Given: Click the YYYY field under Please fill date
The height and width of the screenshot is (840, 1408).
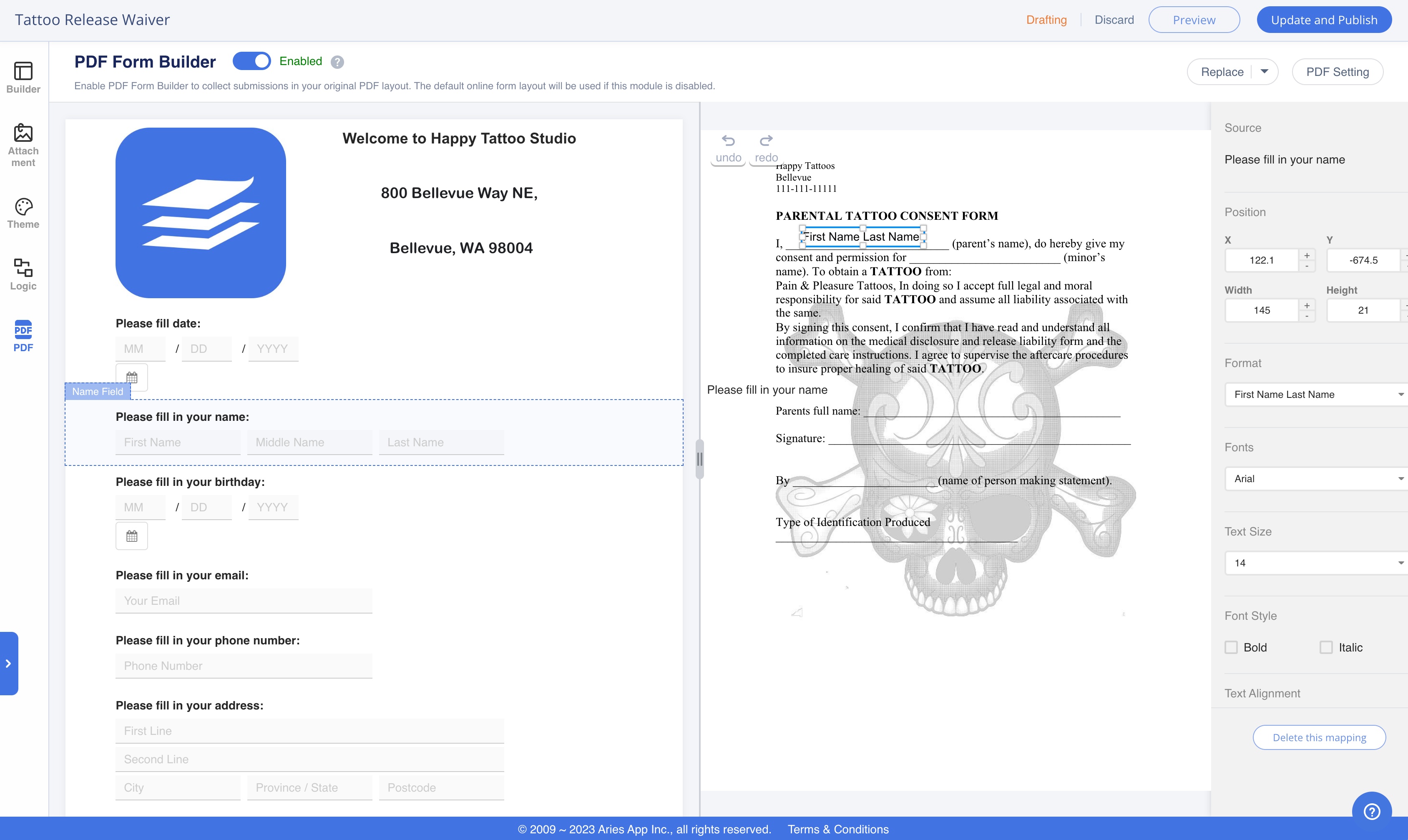Looking at the screenshot, I should pos(273,349).
